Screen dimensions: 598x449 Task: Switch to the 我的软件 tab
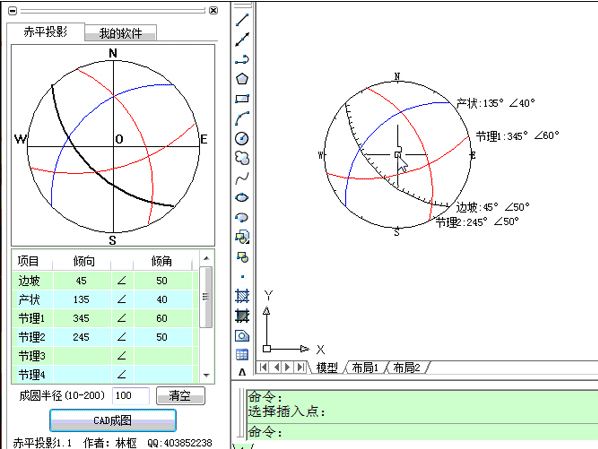point(121,33)
